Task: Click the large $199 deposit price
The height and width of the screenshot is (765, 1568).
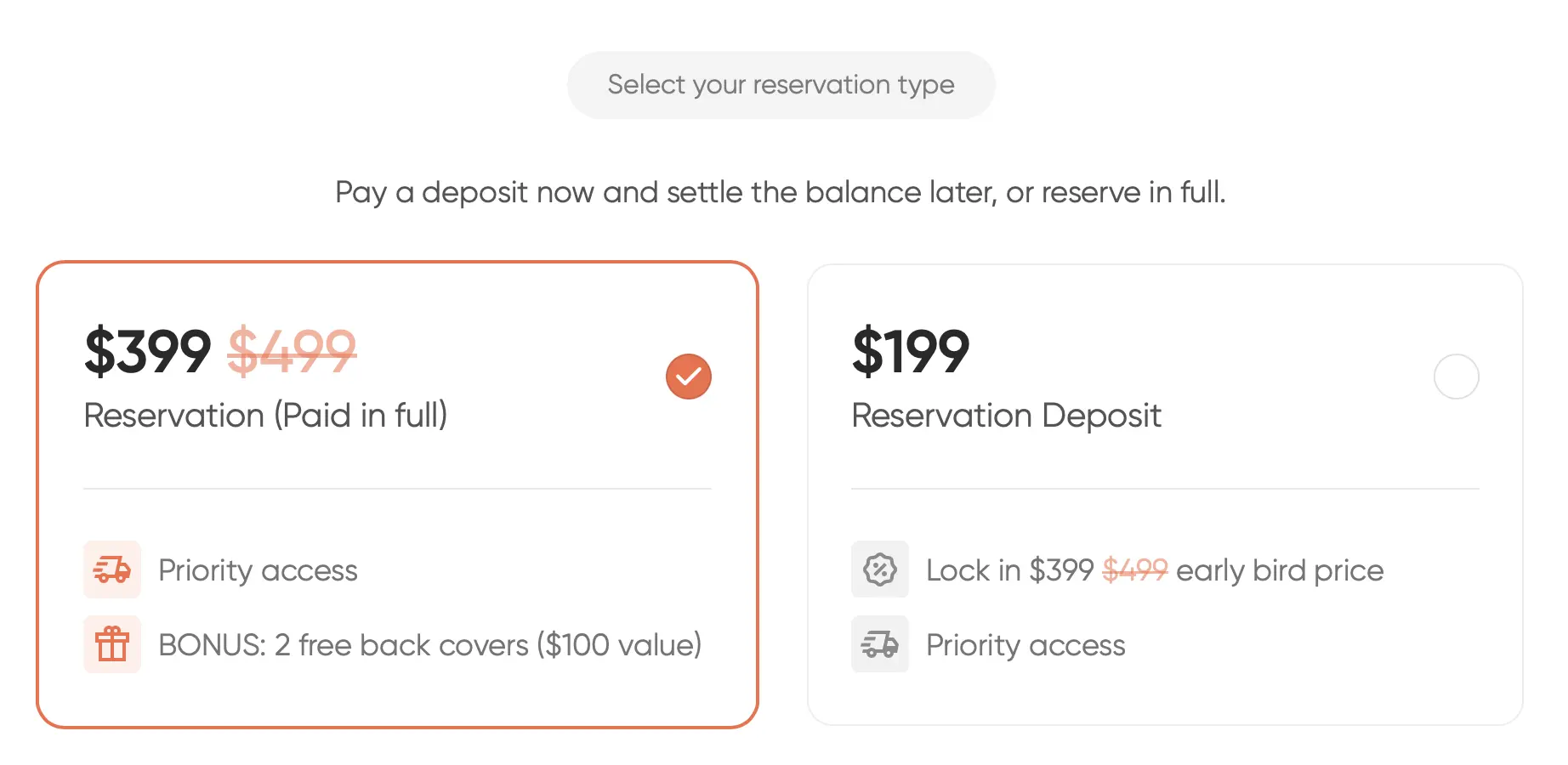Action: (911, 351)
